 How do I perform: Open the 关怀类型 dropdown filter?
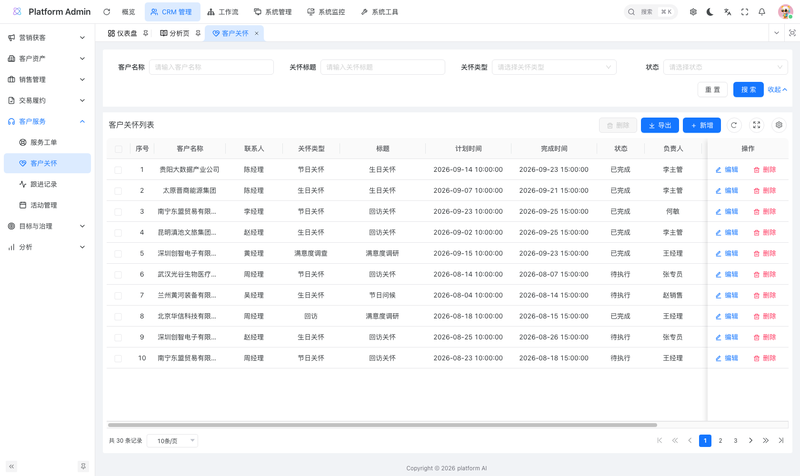pos(554,67)
